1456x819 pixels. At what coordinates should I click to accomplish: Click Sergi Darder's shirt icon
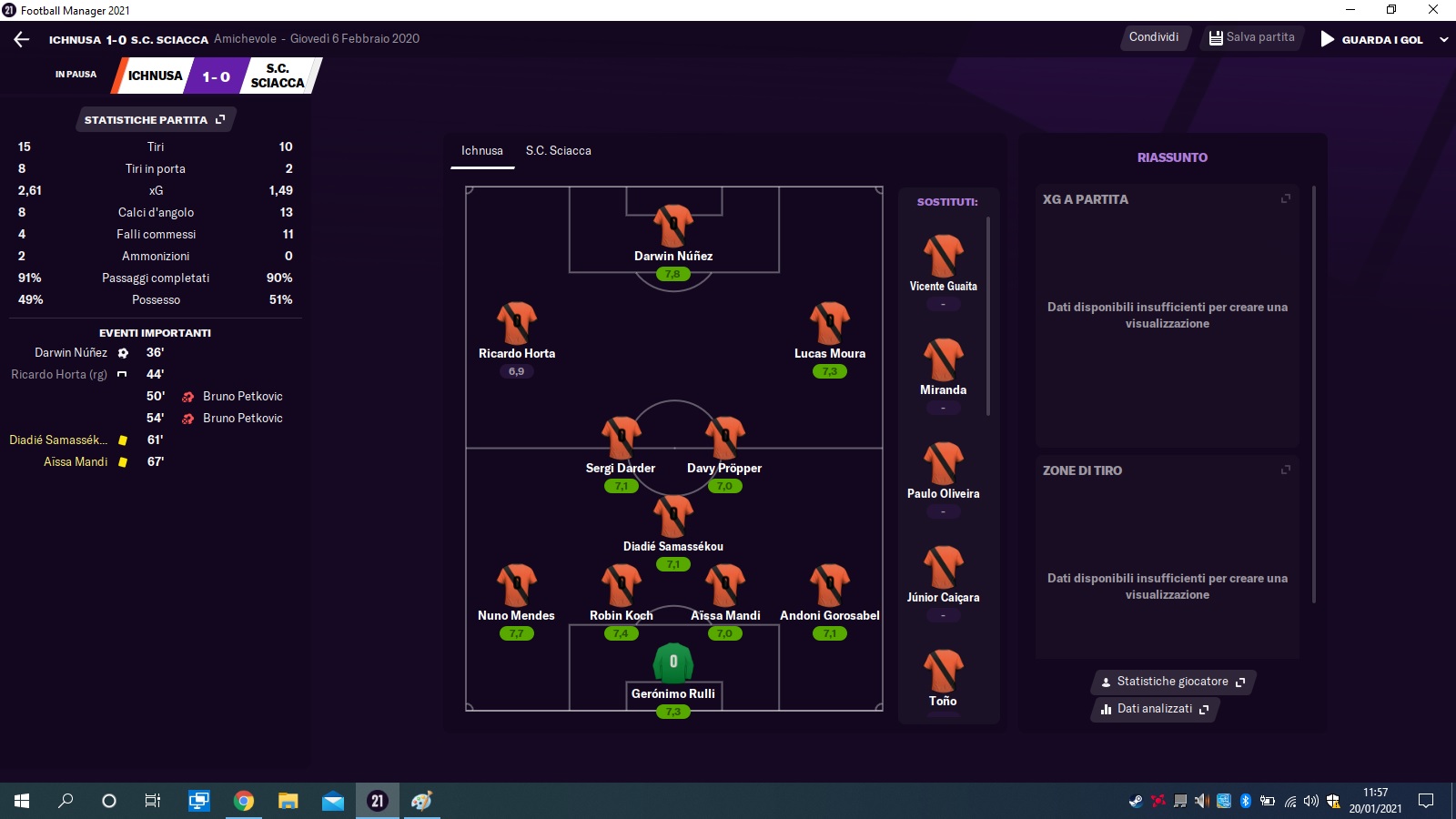pyautogui.click(x=622, y=438)
